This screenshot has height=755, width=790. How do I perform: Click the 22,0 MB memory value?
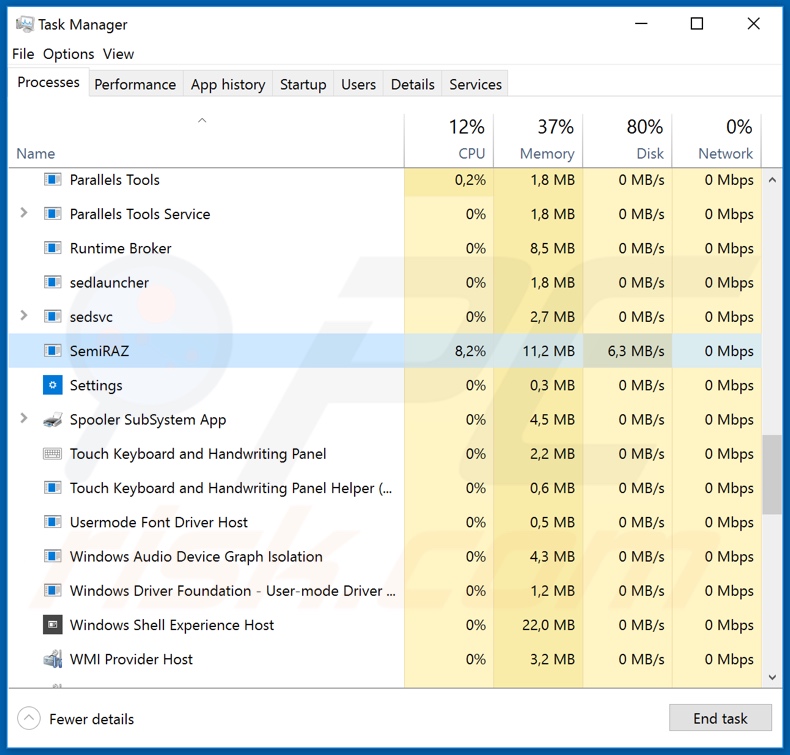(x=549, y=625)
